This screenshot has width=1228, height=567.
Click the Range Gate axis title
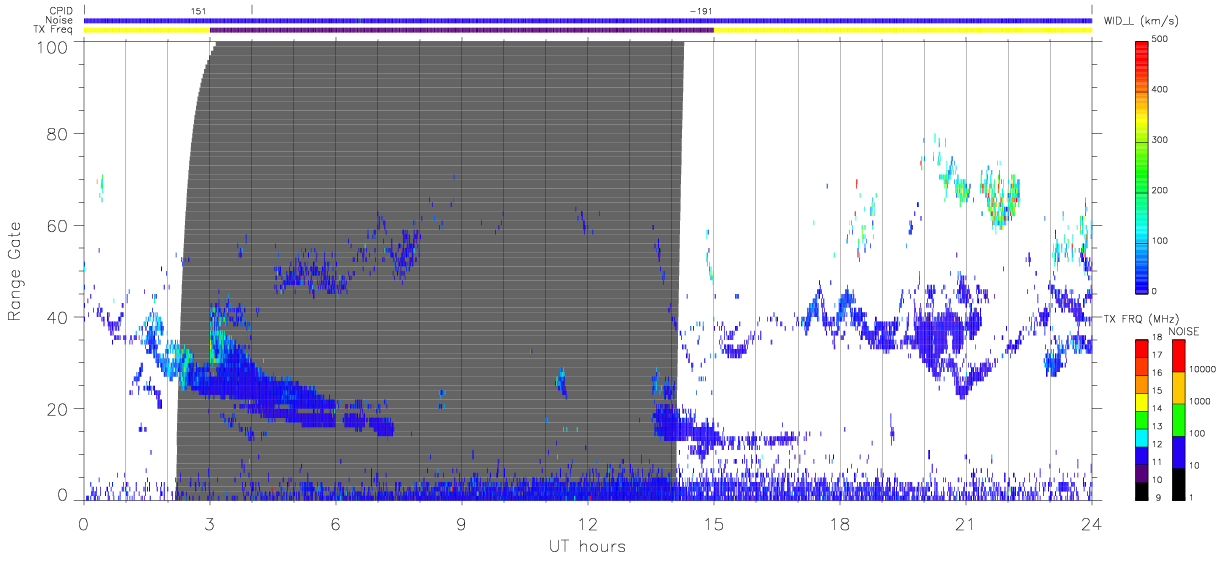tap(16, 270)
